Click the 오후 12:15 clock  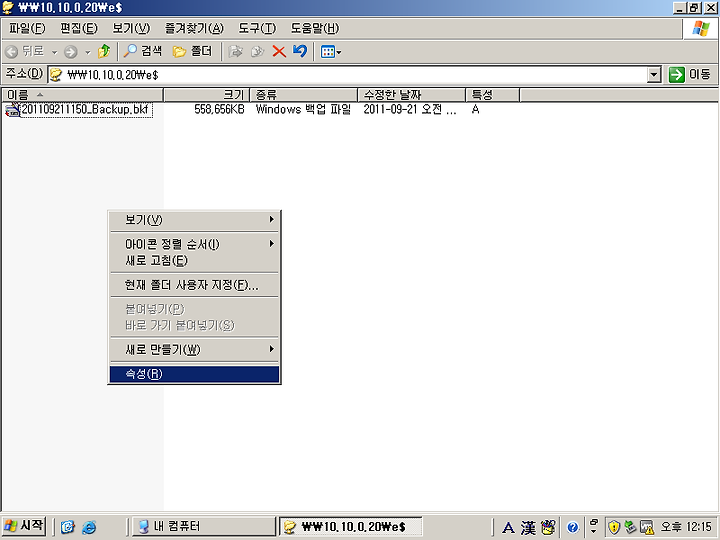click(x=686, y=526)
